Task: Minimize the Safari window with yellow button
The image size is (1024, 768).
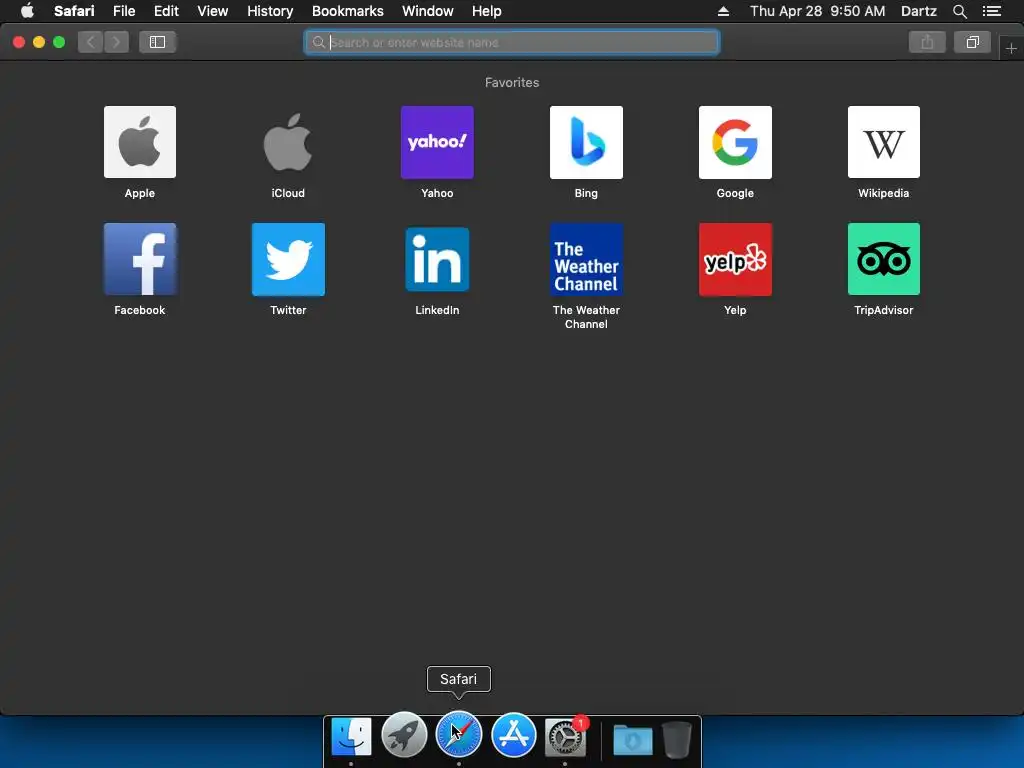Action: [39, 42]
